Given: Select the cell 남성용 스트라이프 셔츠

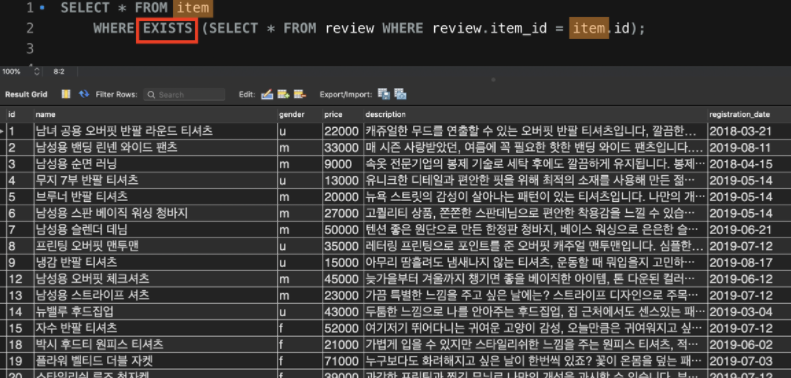Looking at the screenshot, I should click(155, 295).
